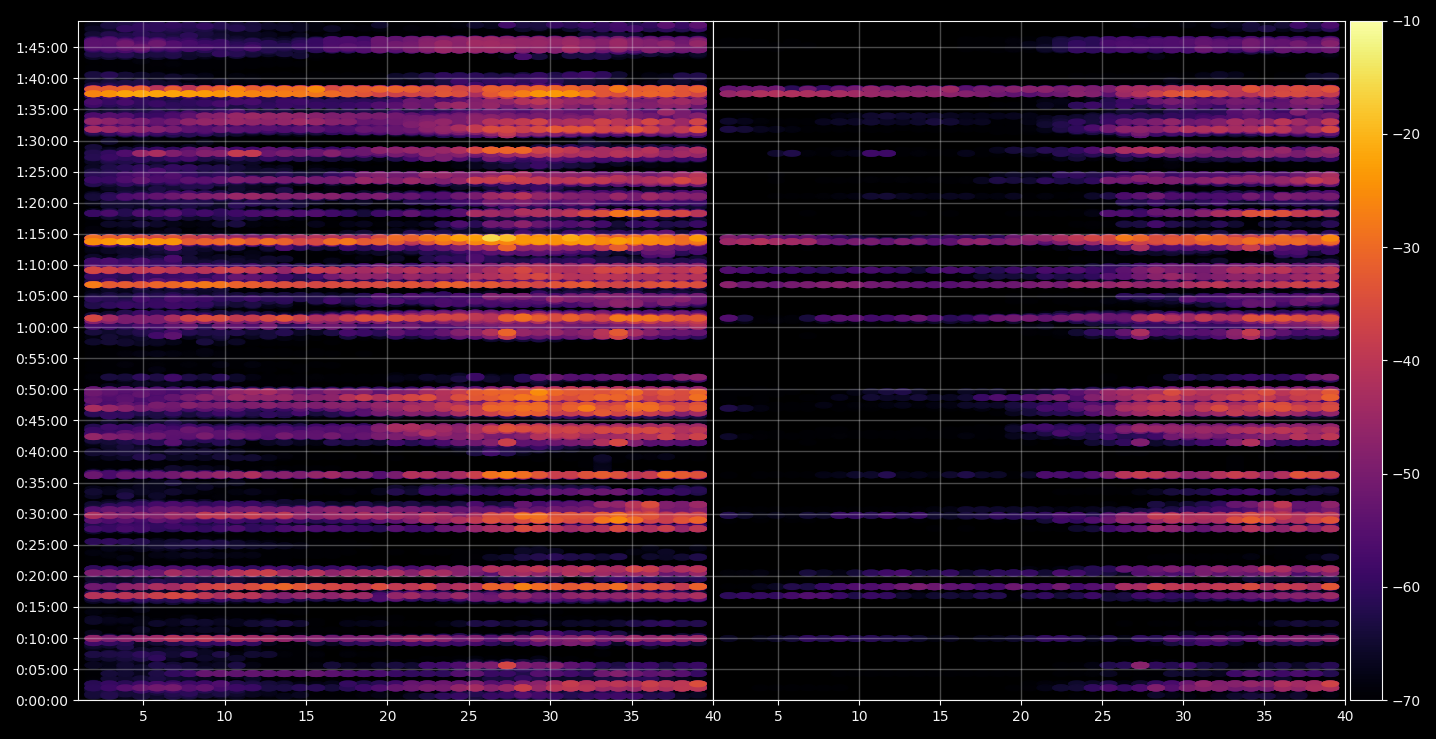Viewport: 1436px width, 739px height.
Task: Click the inferno colorbar gradient strip
Action: (x=1366, y=361)
